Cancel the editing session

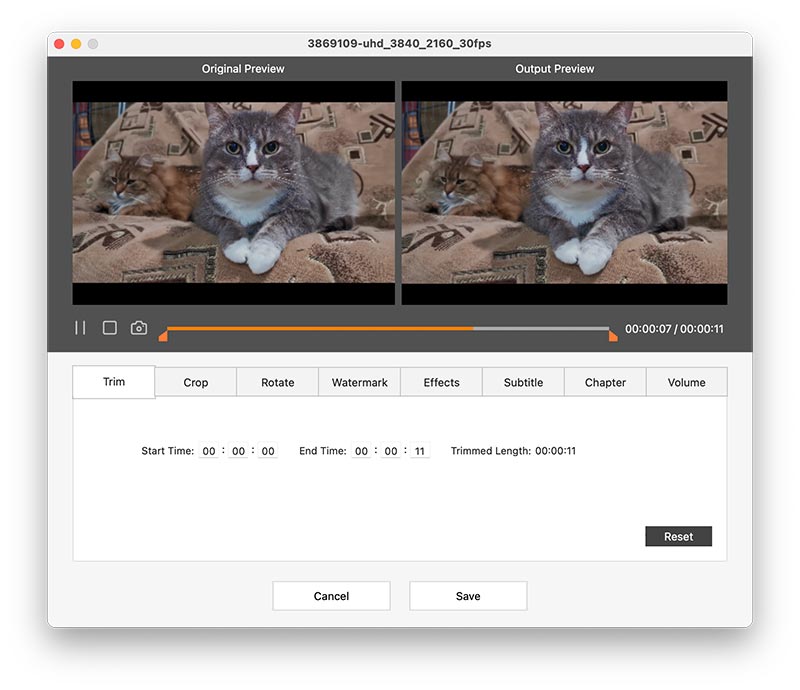(331, 595)
